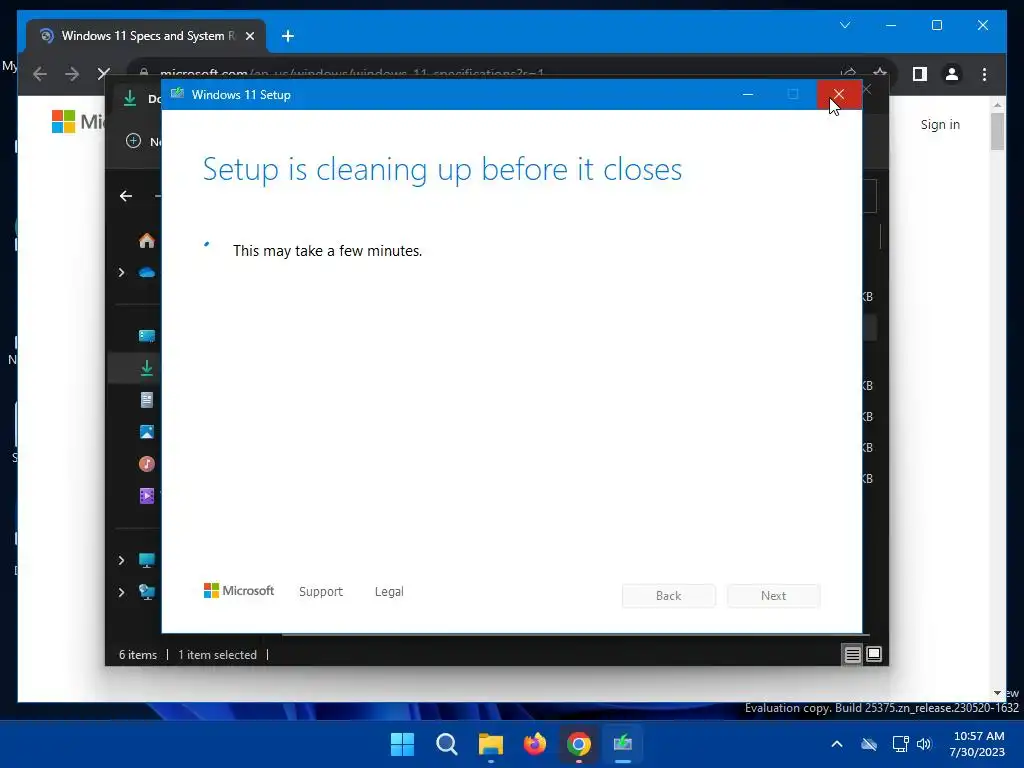1024x768 pixels.
Task: Click Support link in Setup window
Action: [x=321, y=592]
